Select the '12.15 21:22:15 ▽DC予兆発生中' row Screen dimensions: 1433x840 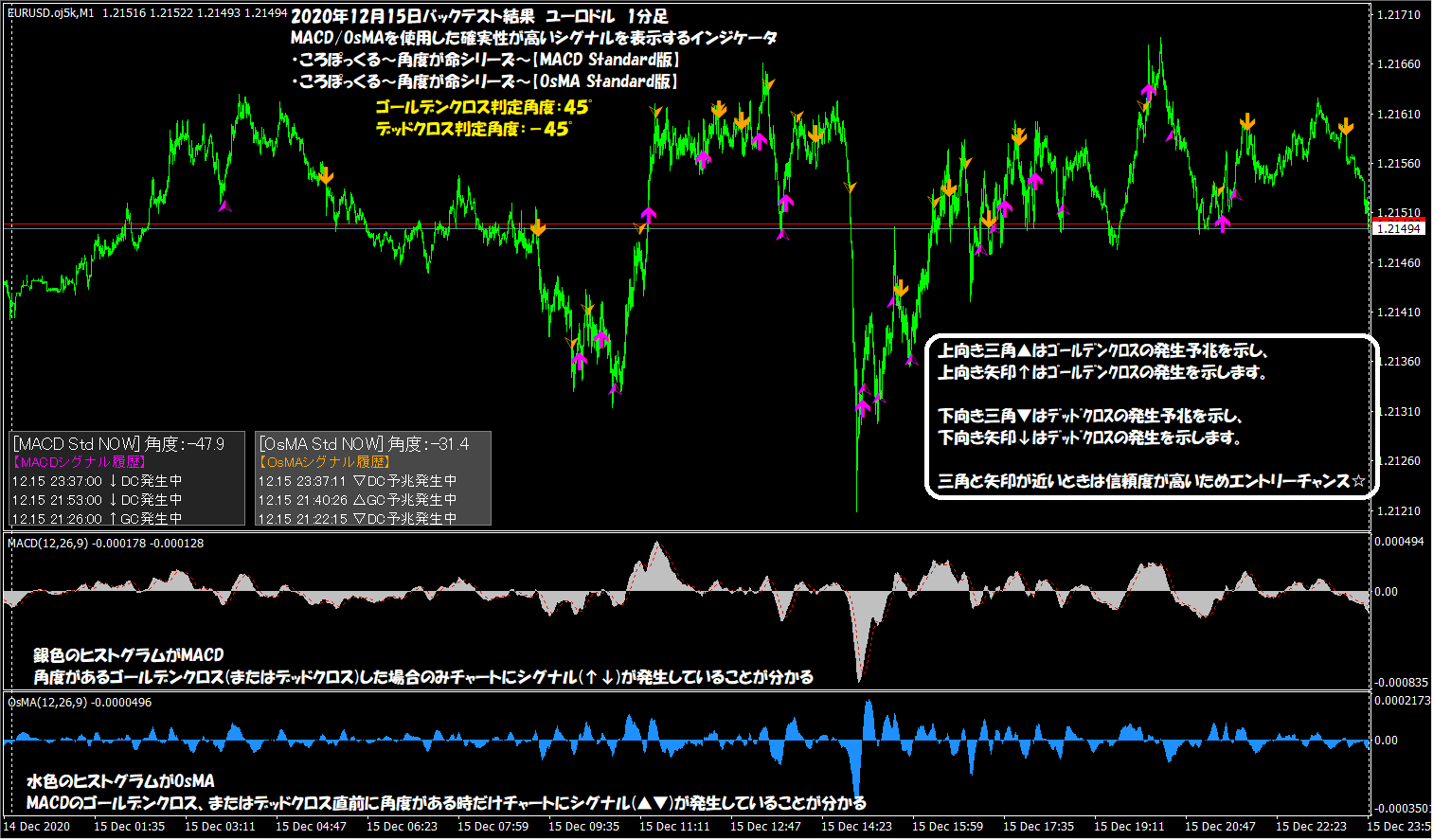358,519
